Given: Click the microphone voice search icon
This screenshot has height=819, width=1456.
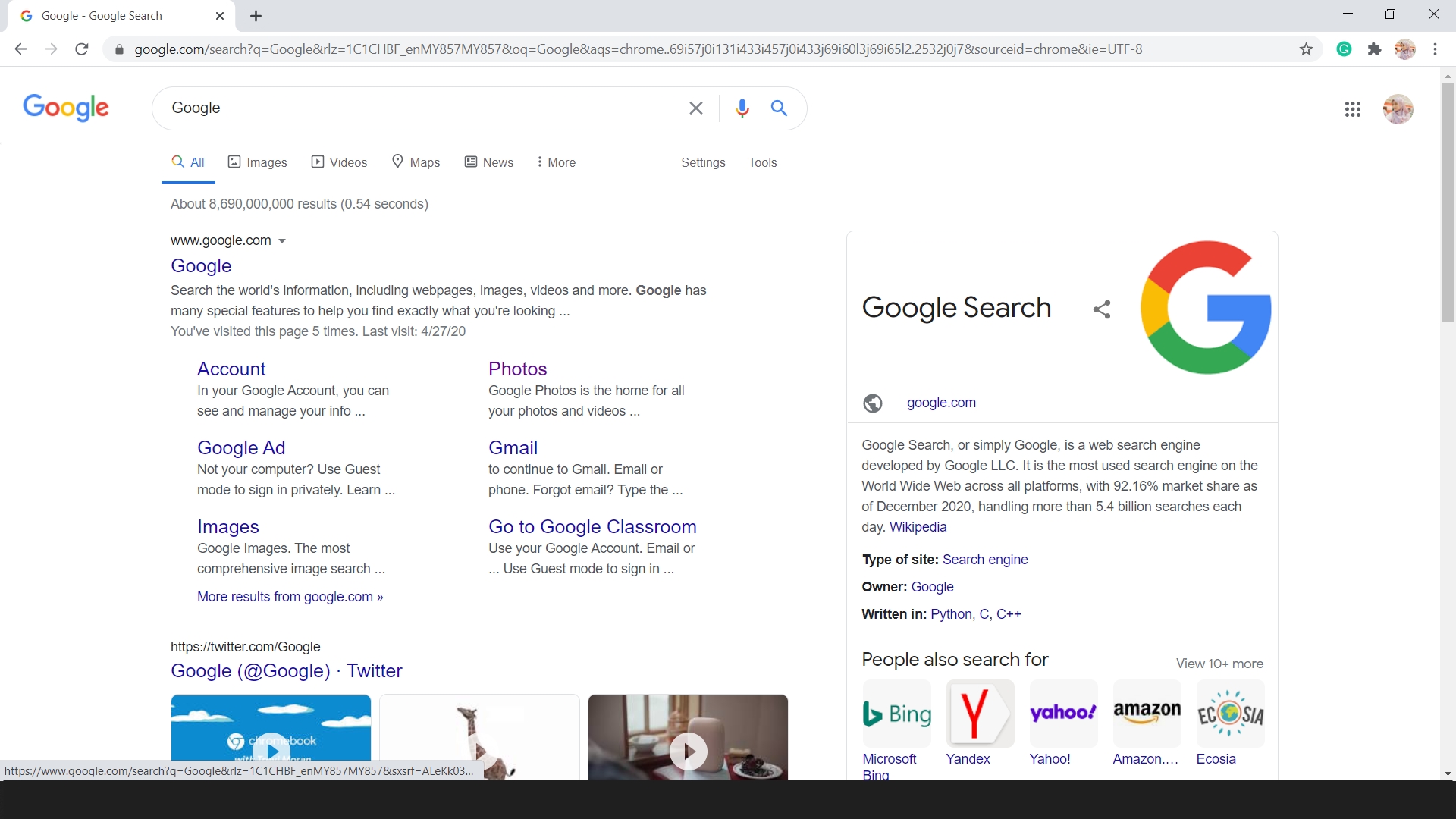Looking at the screenshot, I should tap(742, 108).
